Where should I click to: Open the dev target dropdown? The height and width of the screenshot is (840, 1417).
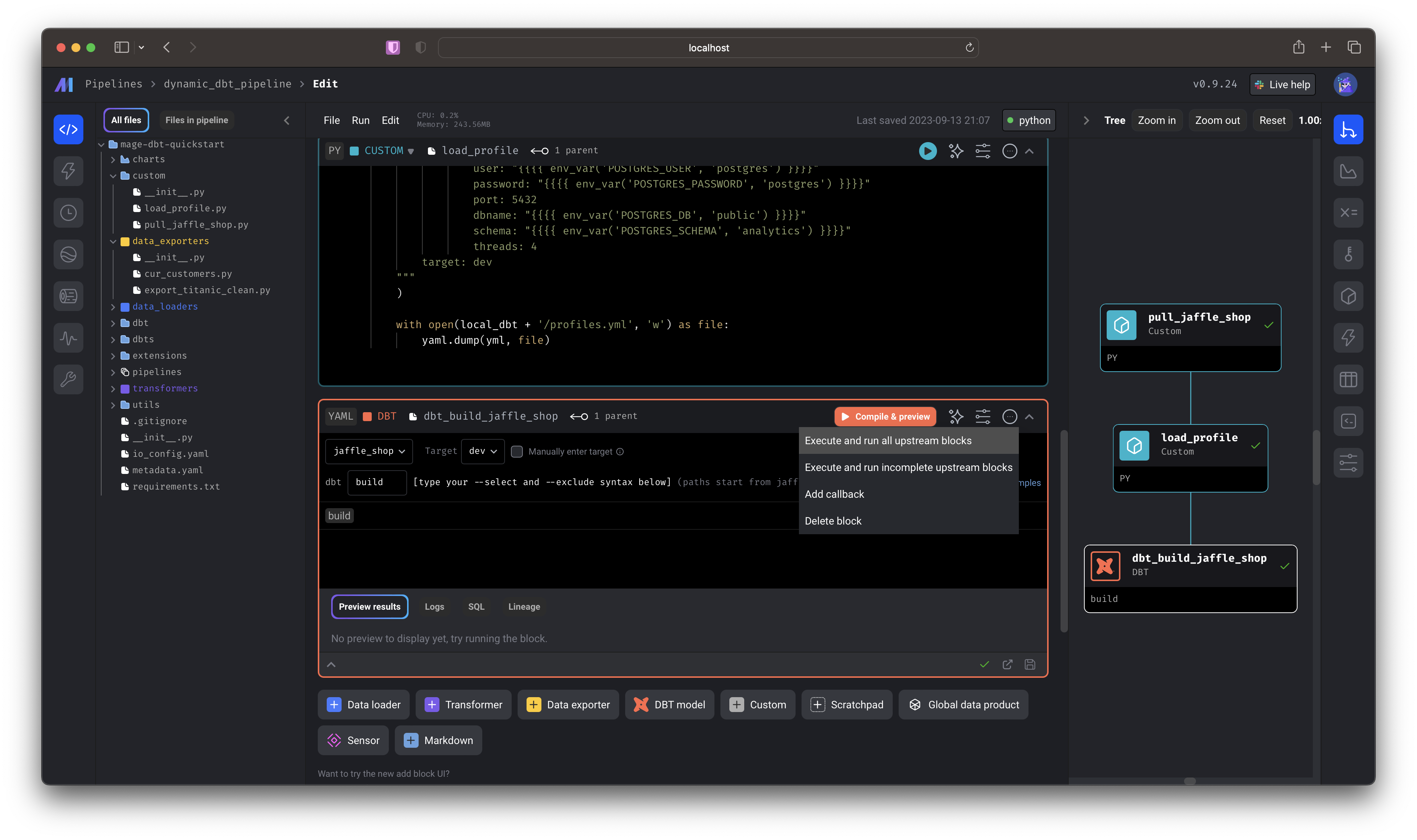[482, 451]
